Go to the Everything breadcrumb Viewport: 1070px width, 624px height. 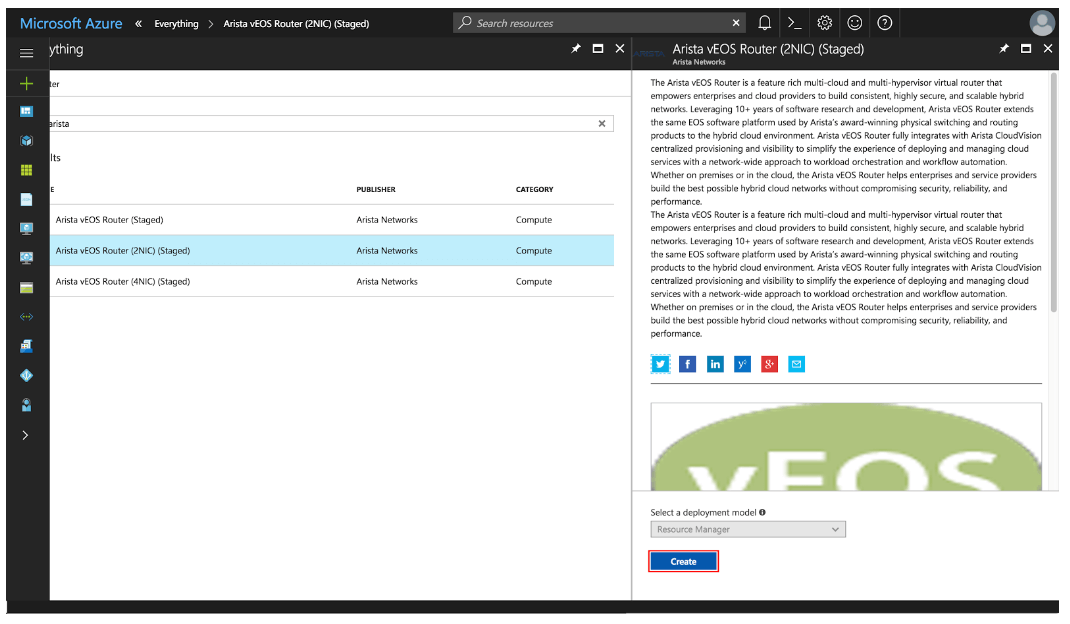coord(176,24)
